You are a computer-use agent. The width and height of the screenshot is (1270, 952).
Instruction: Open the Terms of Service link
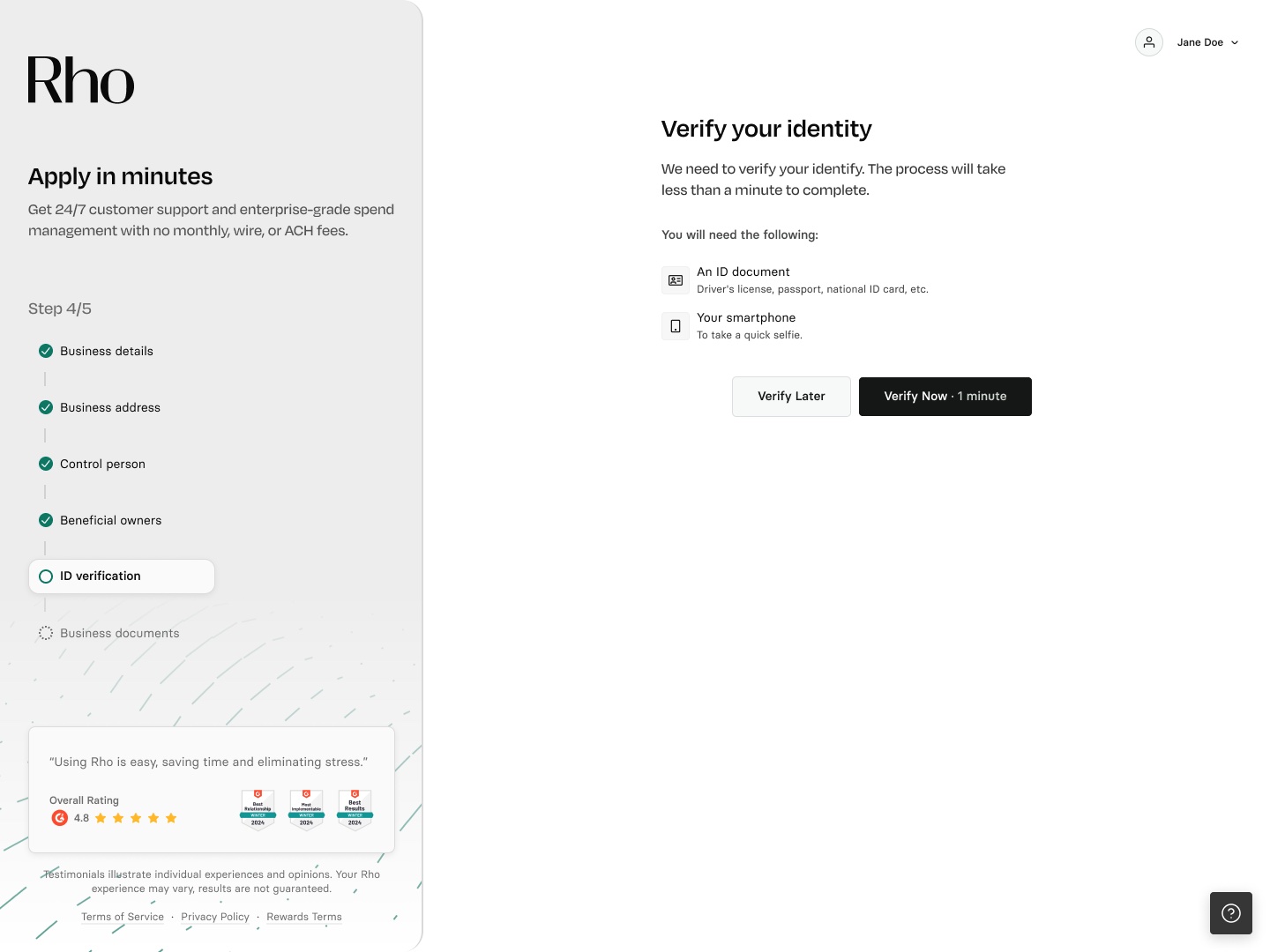123,917
